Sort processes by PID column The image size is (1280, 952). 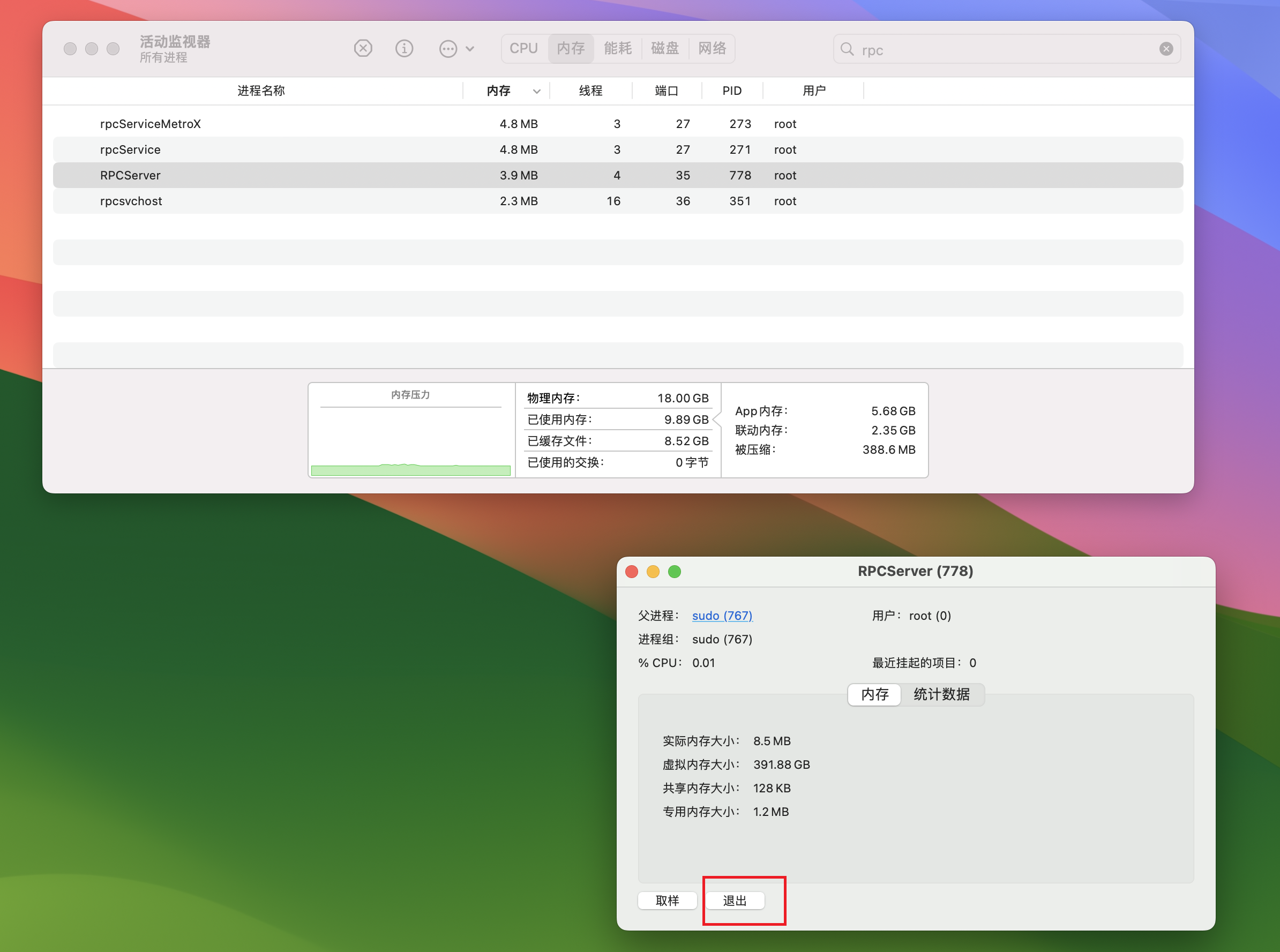click(x=731, y=91)
